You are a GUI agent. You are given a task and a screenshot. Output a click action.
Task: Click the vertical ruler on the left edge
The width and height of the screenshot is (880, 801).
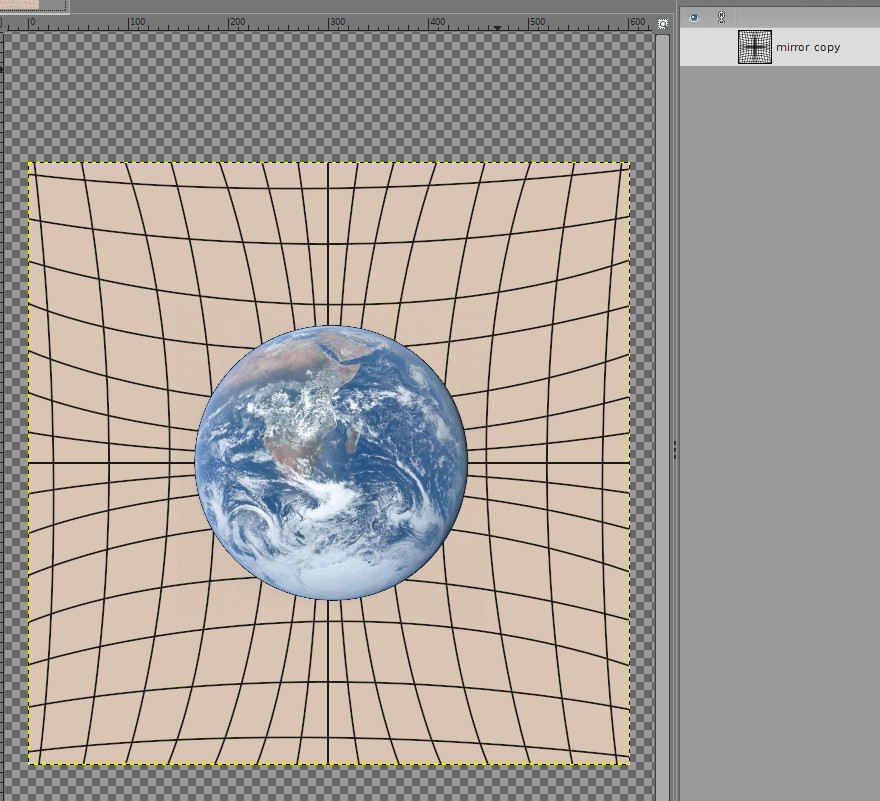pos(3,400)
